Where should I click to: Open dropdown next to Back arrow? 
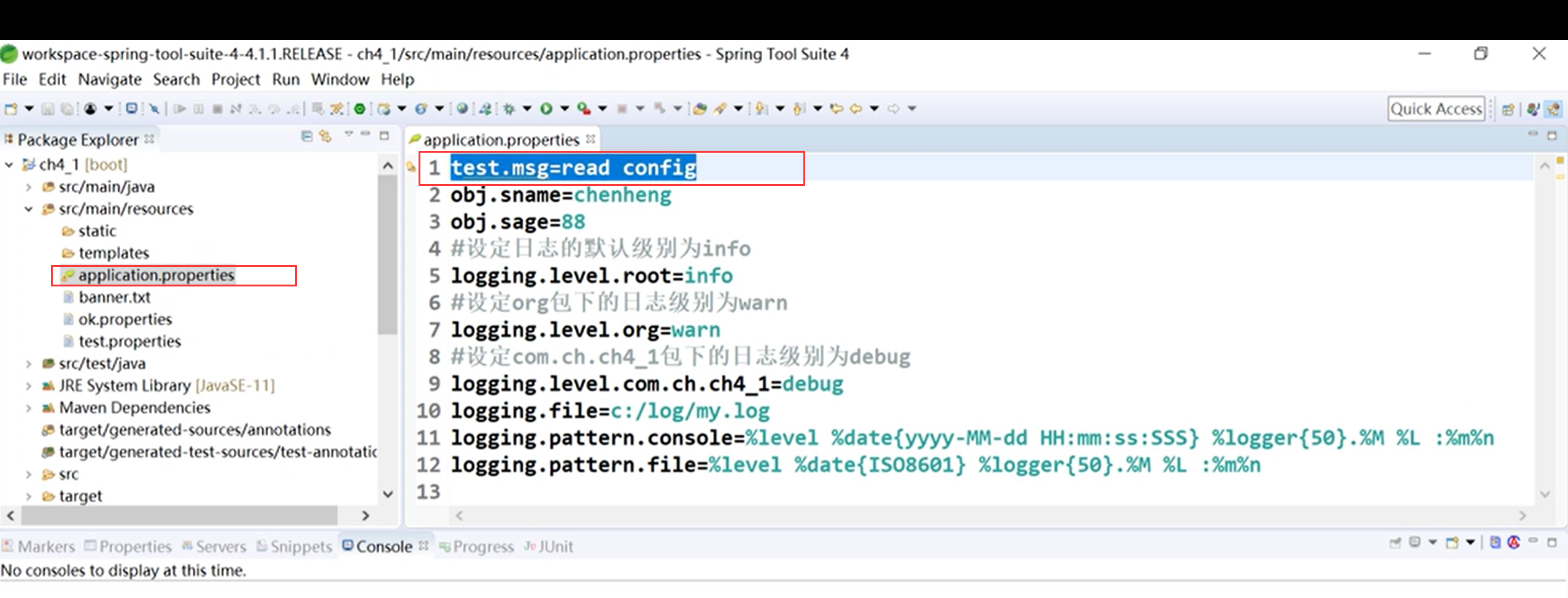[x=874, y=109]
